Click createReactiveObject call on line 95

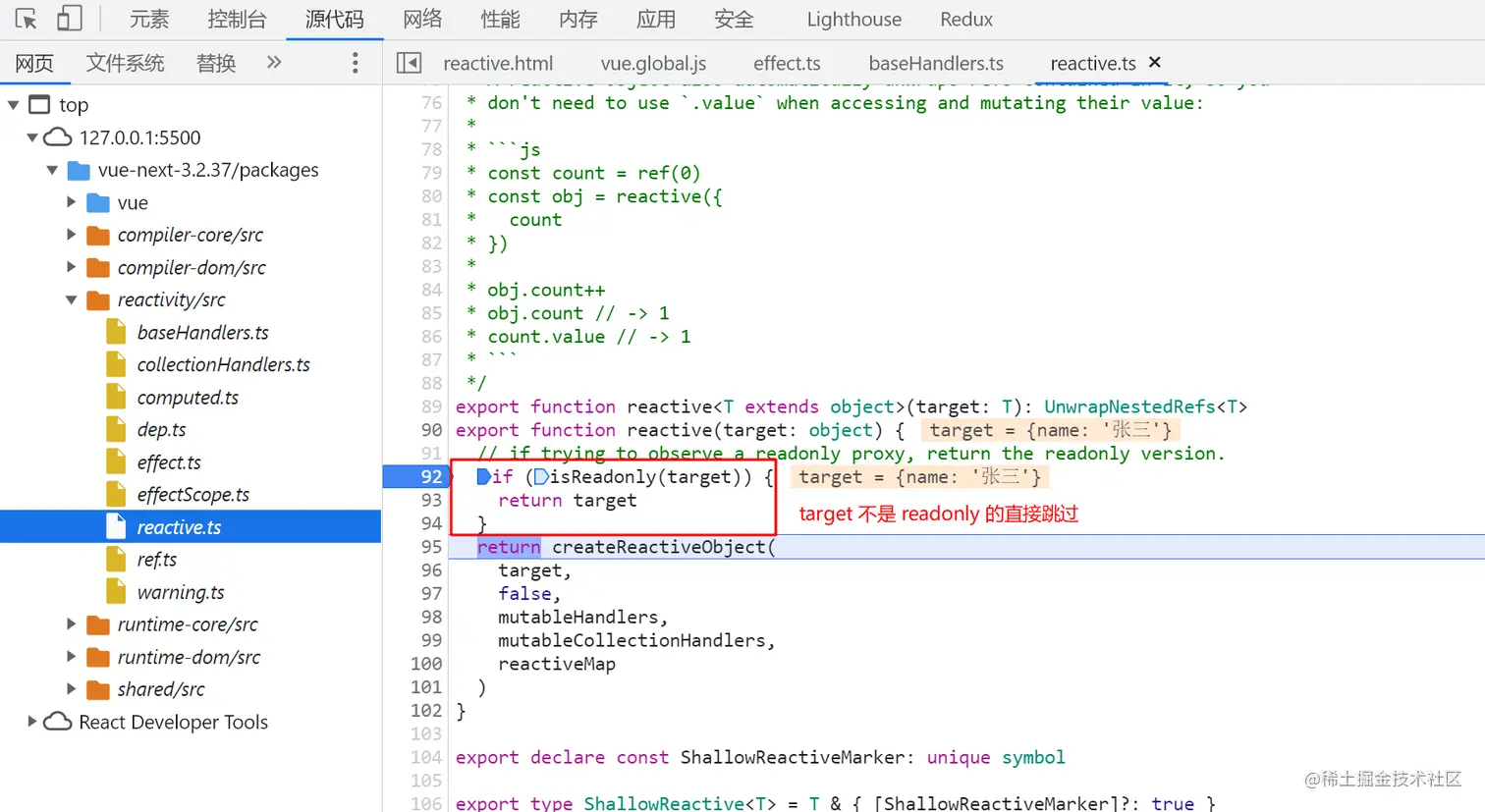coord(658,547)
